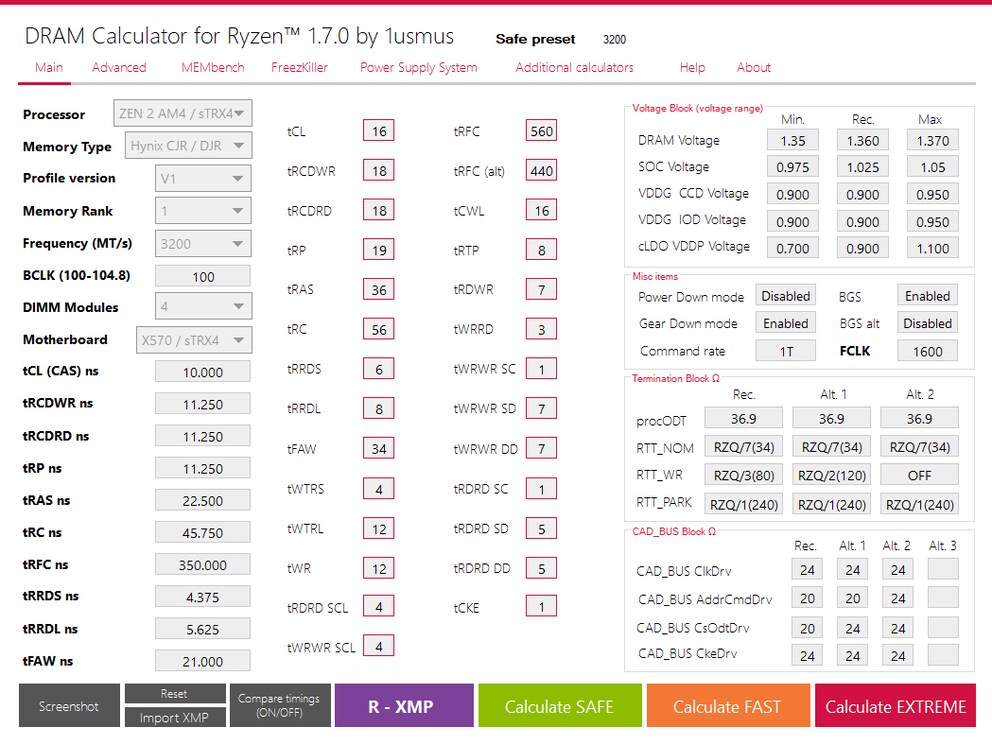Open the Main tab
The height and width of the screenshot is (745, 992).
[x=49, y=68]
